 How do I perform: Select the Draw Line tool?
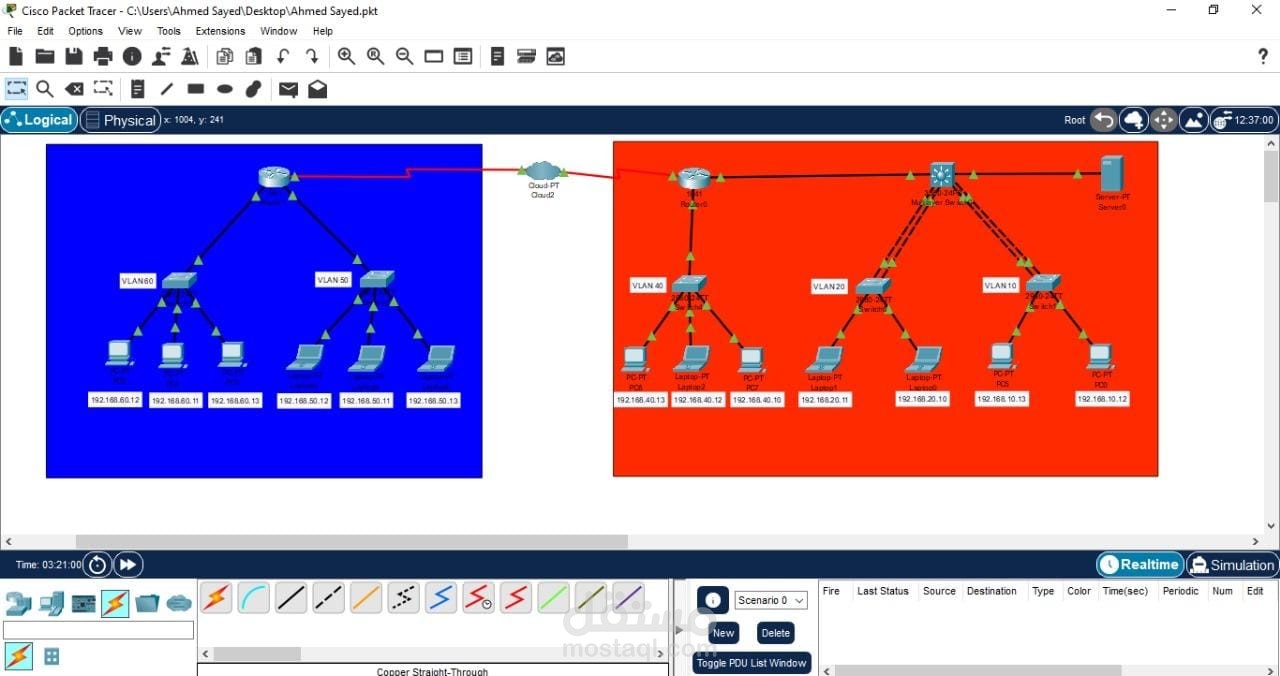pyautogui.click(x=167, y=89)
